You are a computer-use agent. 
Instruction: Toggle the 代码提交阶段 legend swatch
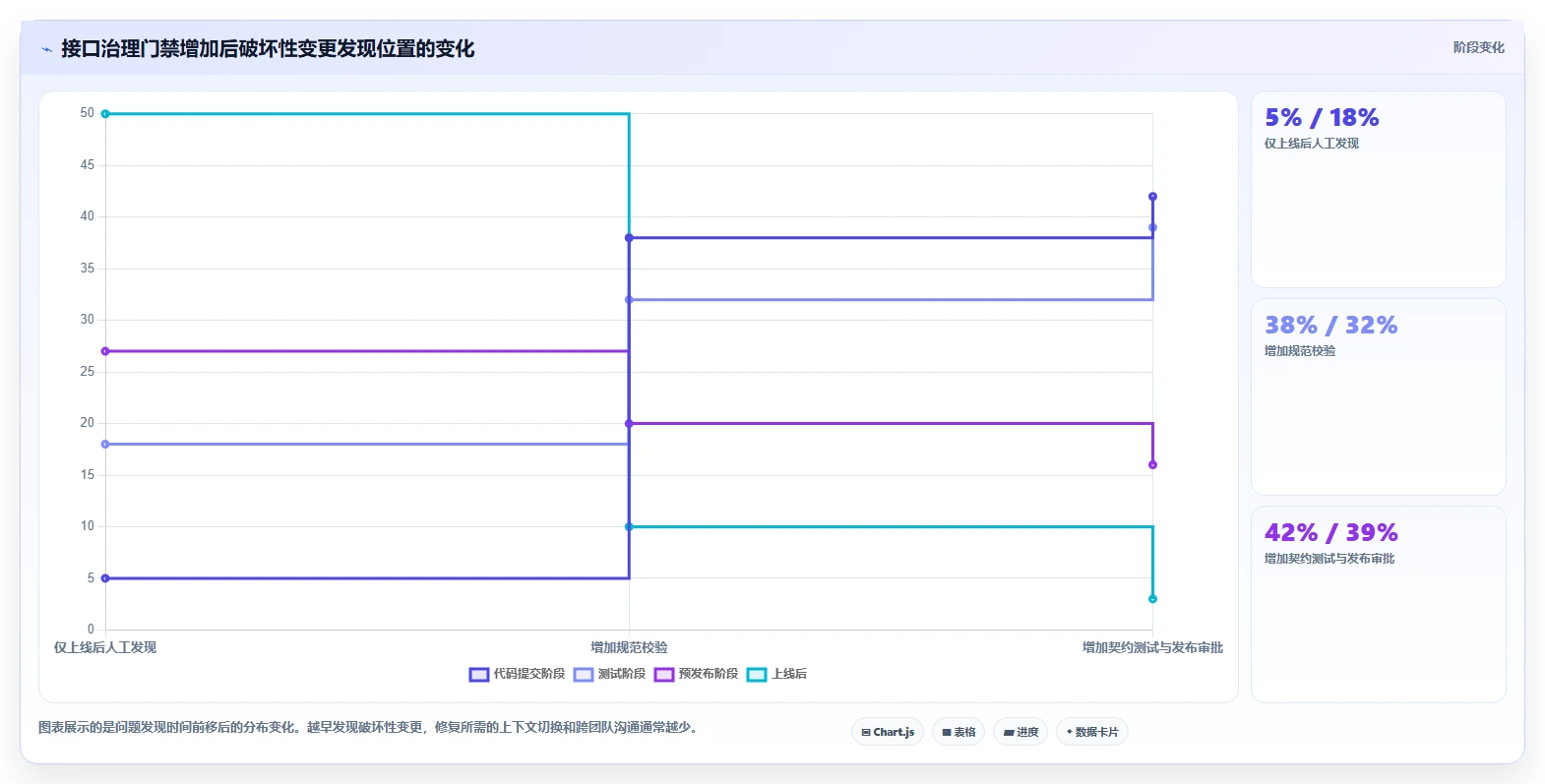(x=479, y=675)
